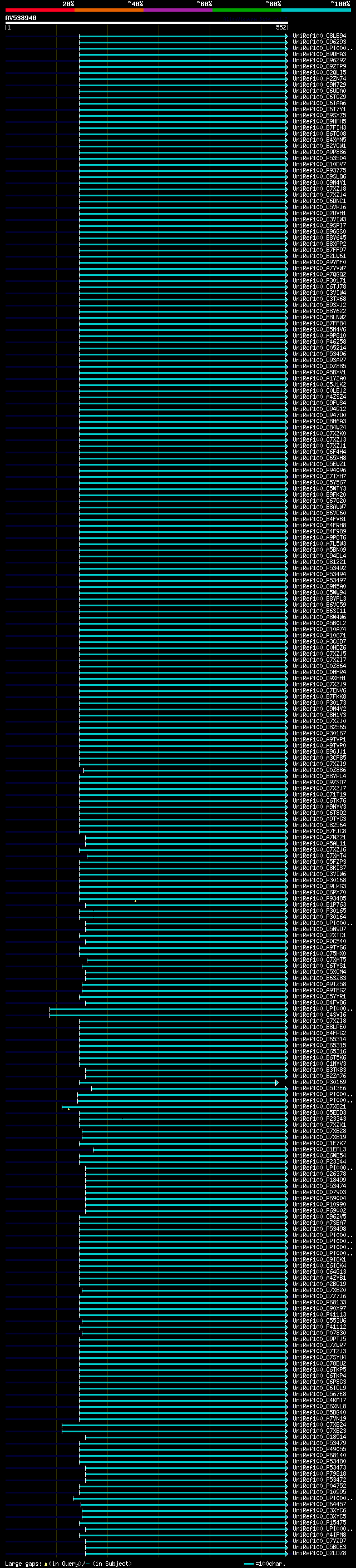Select hit label UniRef100_Q9SPI7

coord(319,225)
